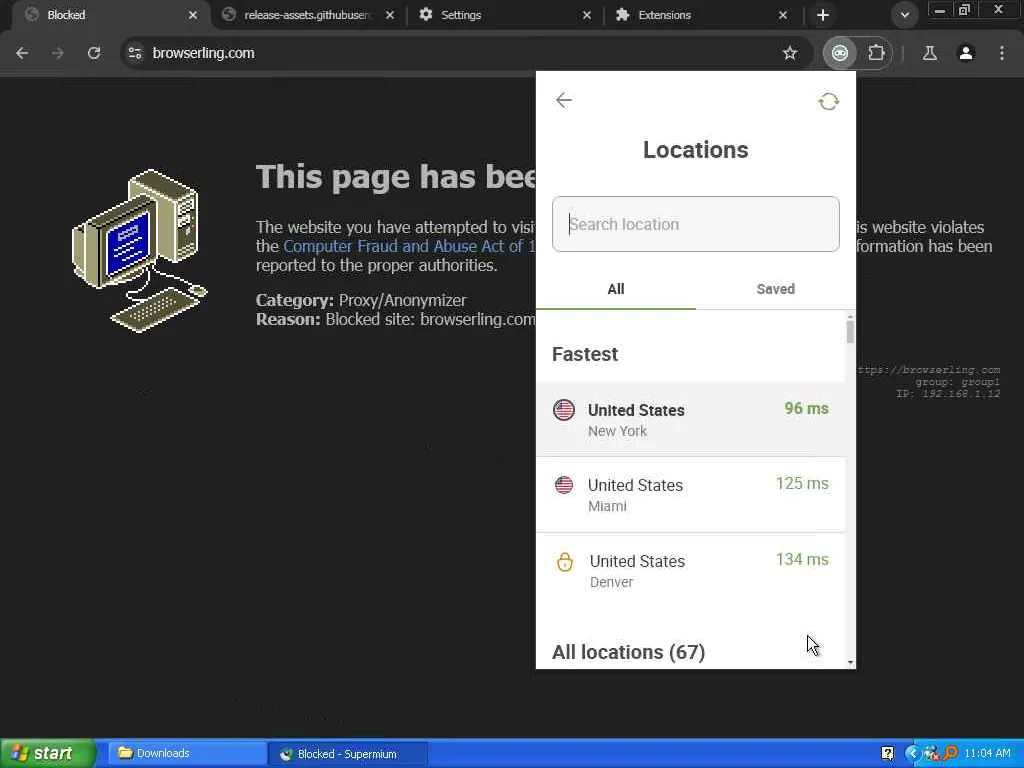Click the US flag icon for Miami
Viewport: 1024px width, 768px height.
pyautogui.click(x=564, y=485)
